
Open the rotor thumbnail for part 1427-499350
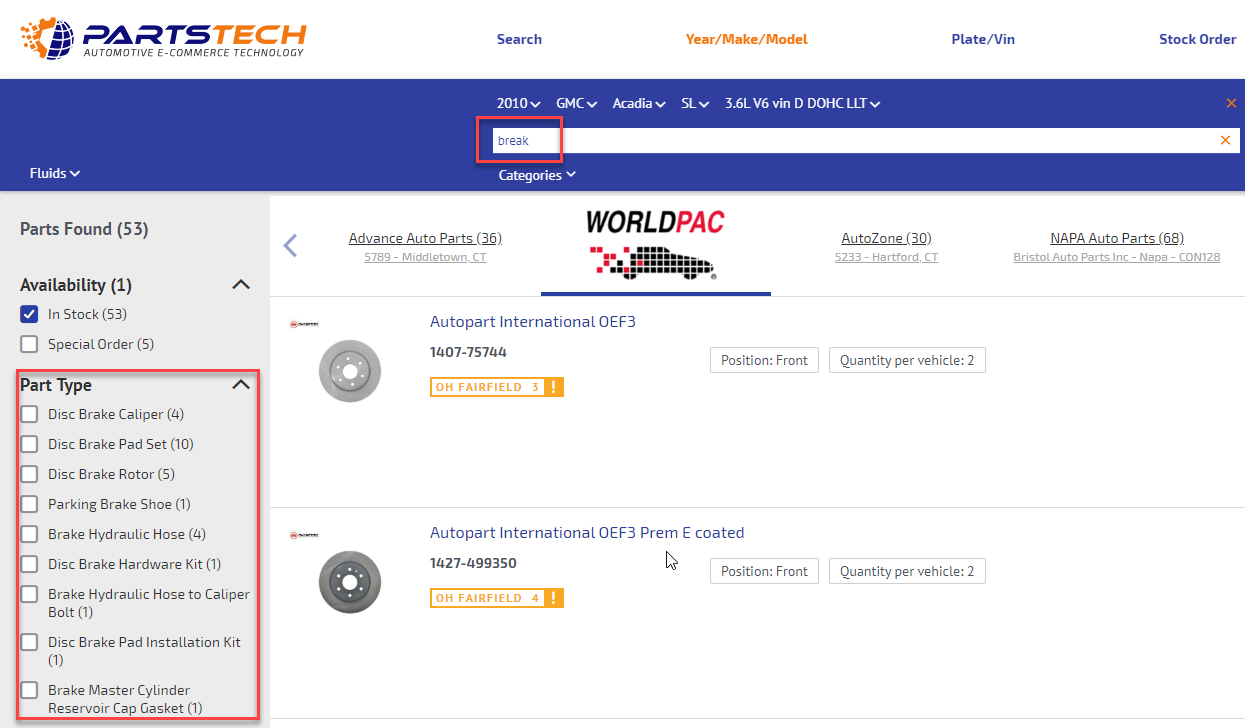[350, 582]
